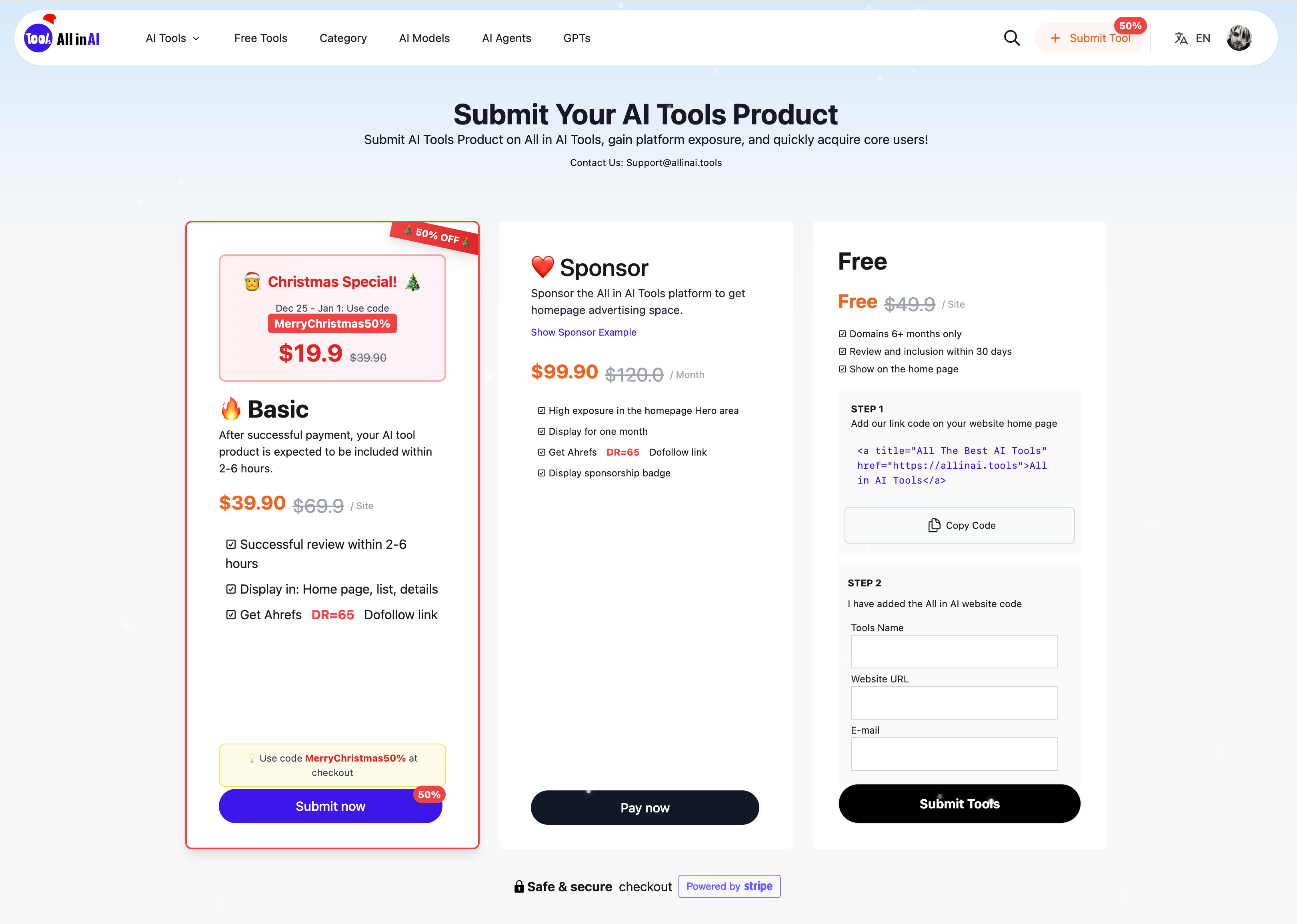Viewport: 1297px width, 924px height.
Task: Open the Free Tools menu item
Action: (261, 38)
